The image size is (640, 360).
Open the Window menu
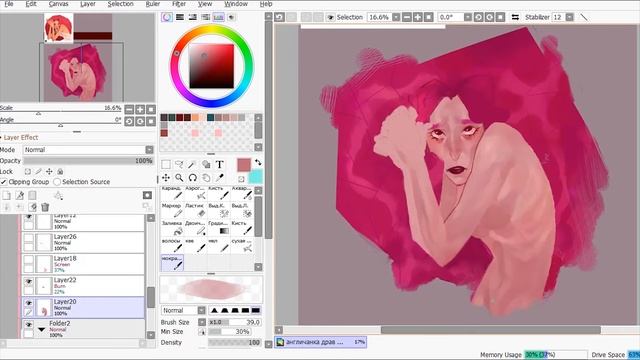236,4
